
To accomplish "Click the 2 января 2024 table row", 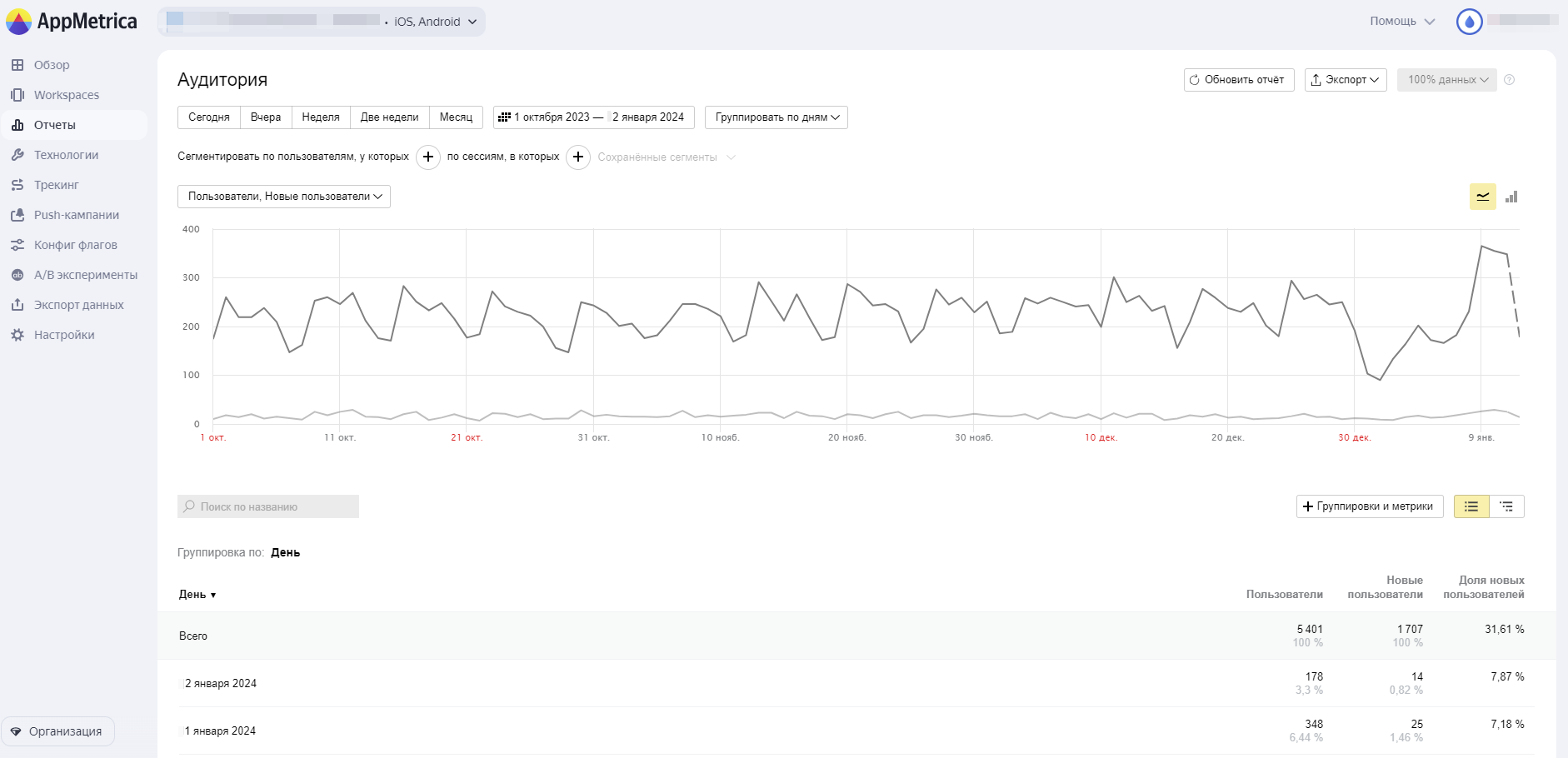I will 856,683.
